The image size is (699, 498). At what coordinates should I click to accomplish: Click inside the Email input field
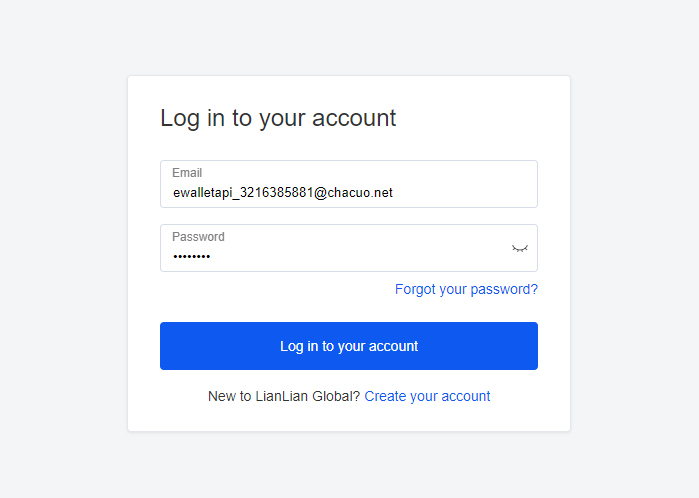[x=349, y=184]
